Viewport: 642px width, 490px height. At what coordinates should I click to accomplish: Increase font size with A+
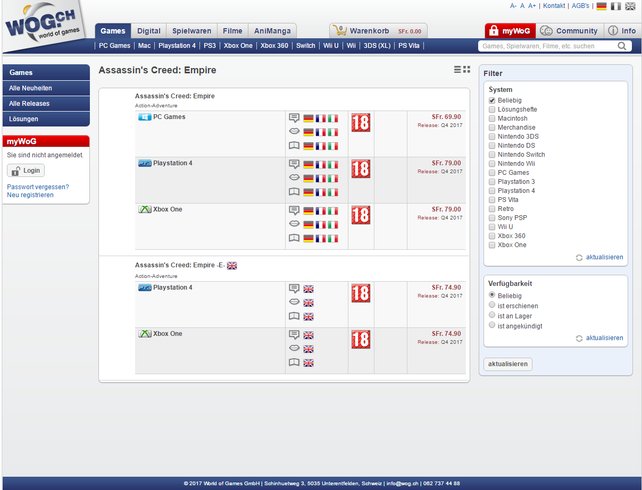coord(532,6)
